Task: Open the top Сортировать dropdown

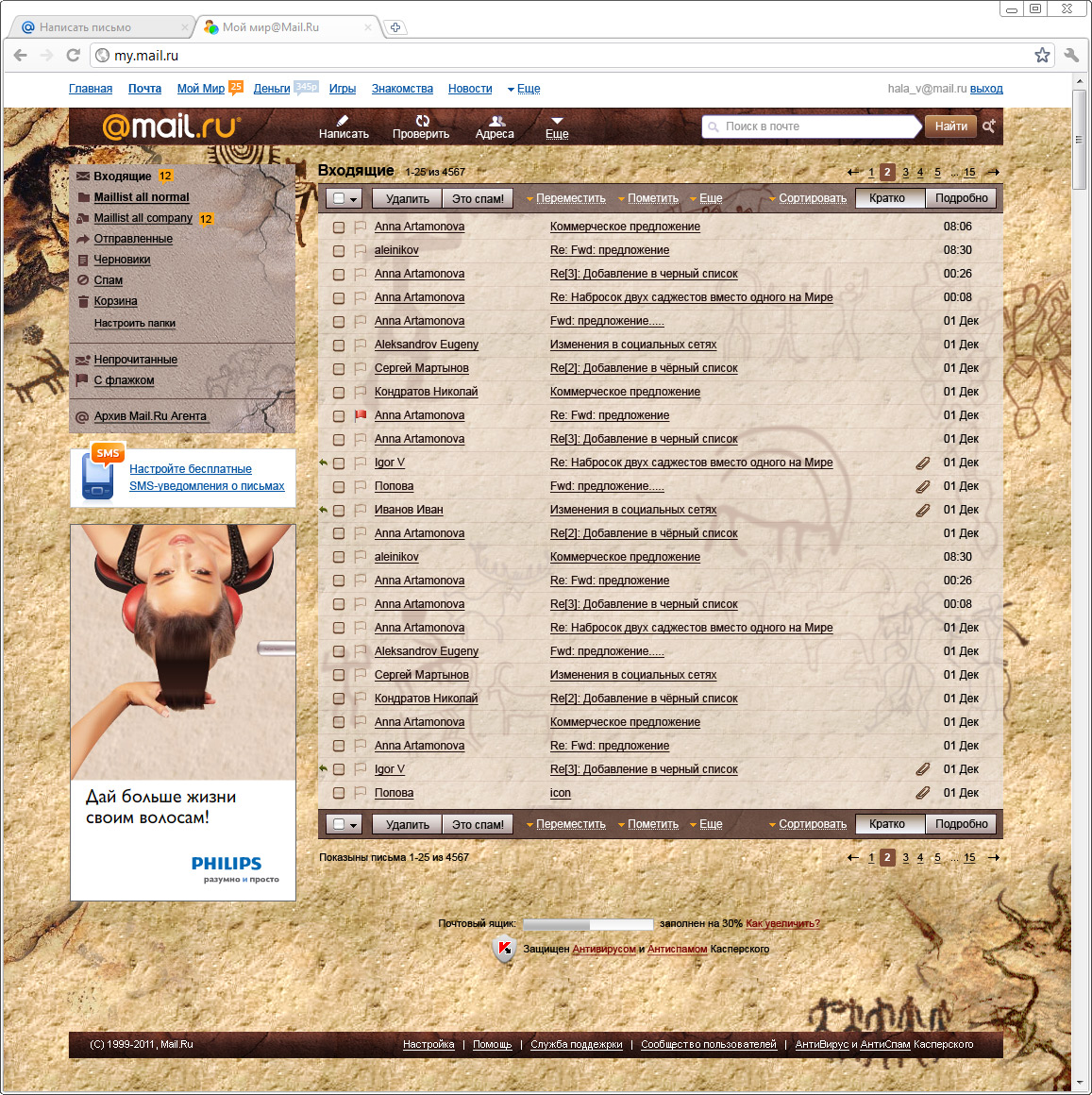Action: click(x=807, y=198)
